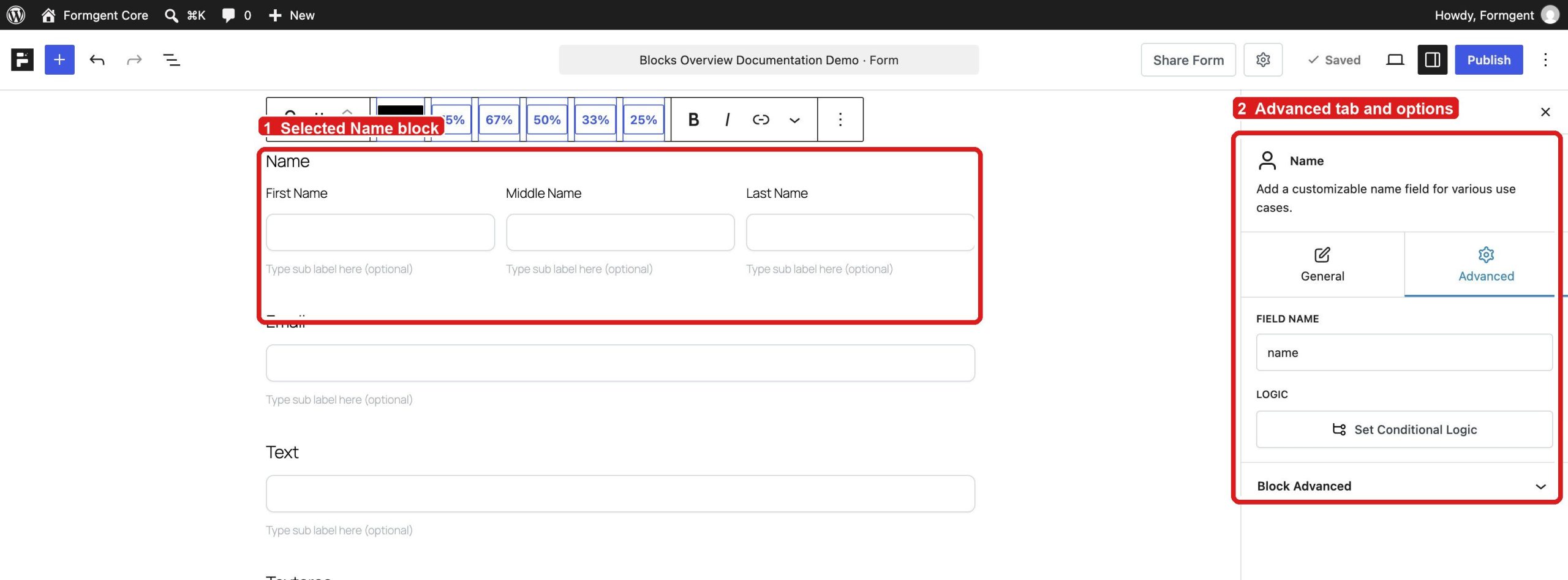Screen dimensions: 1568x580
Task: Set block width to 33%
Action: (595, 119)
